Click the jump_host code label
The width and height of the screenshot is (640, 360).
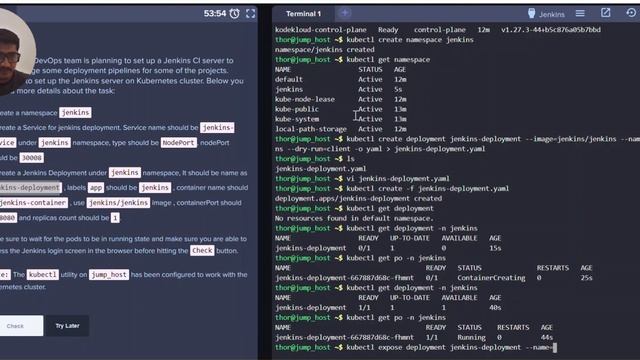[109, 274]
